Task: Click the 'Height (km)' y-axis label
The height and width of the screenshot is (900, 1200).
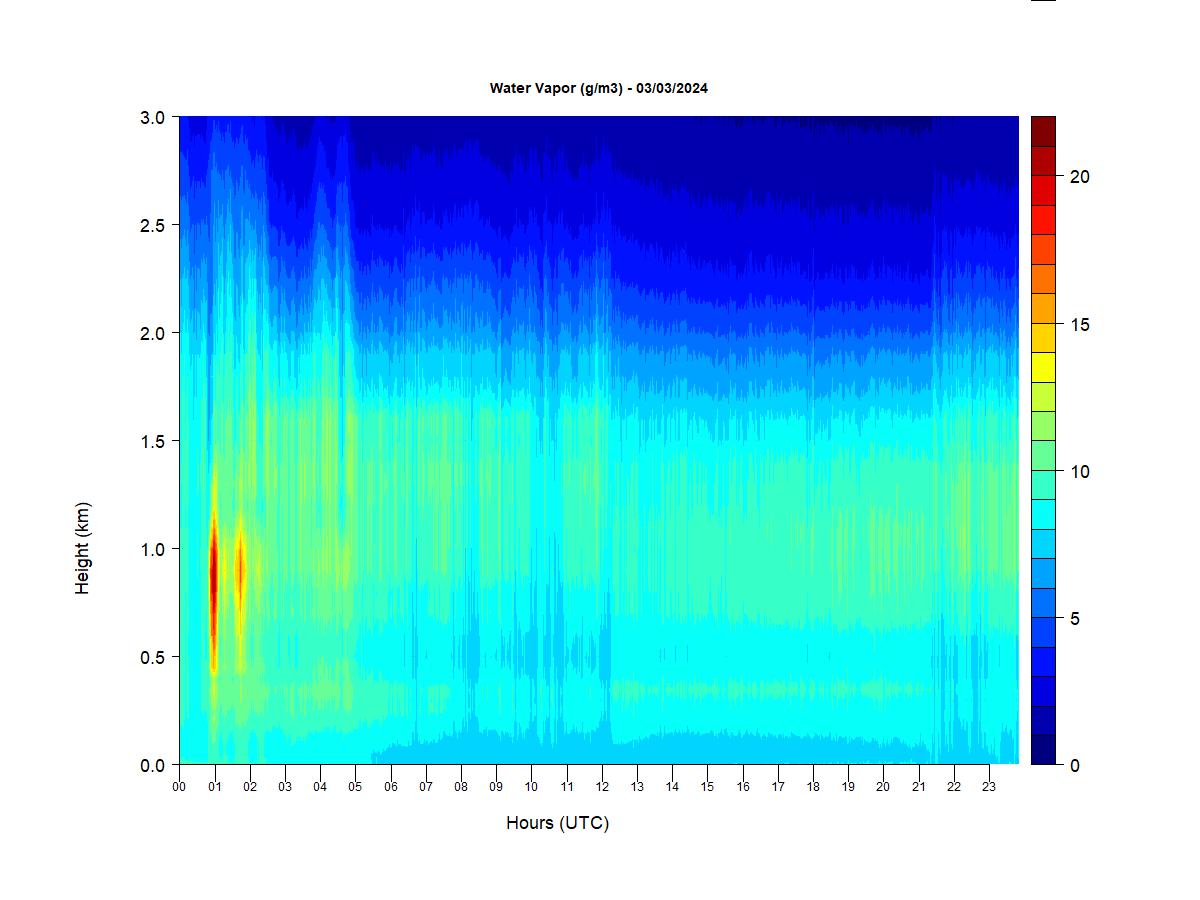Action: pos(82,548)
